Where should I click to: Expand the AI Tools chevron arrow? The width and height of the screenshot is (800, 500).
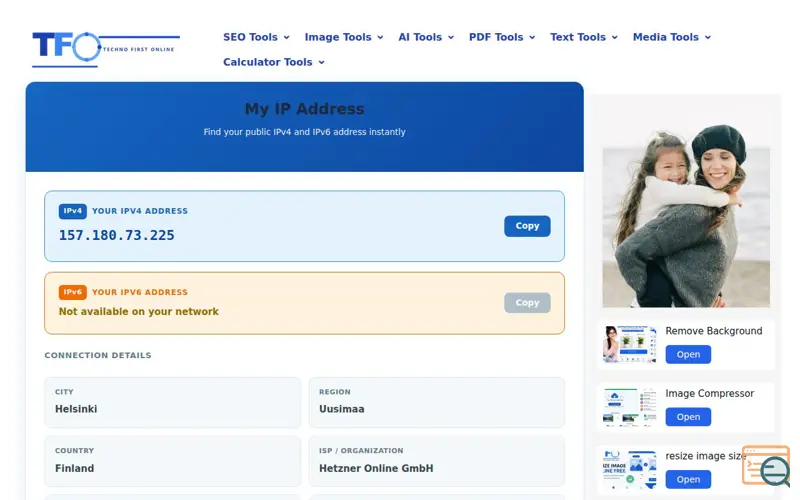click(x=451, y=37)
